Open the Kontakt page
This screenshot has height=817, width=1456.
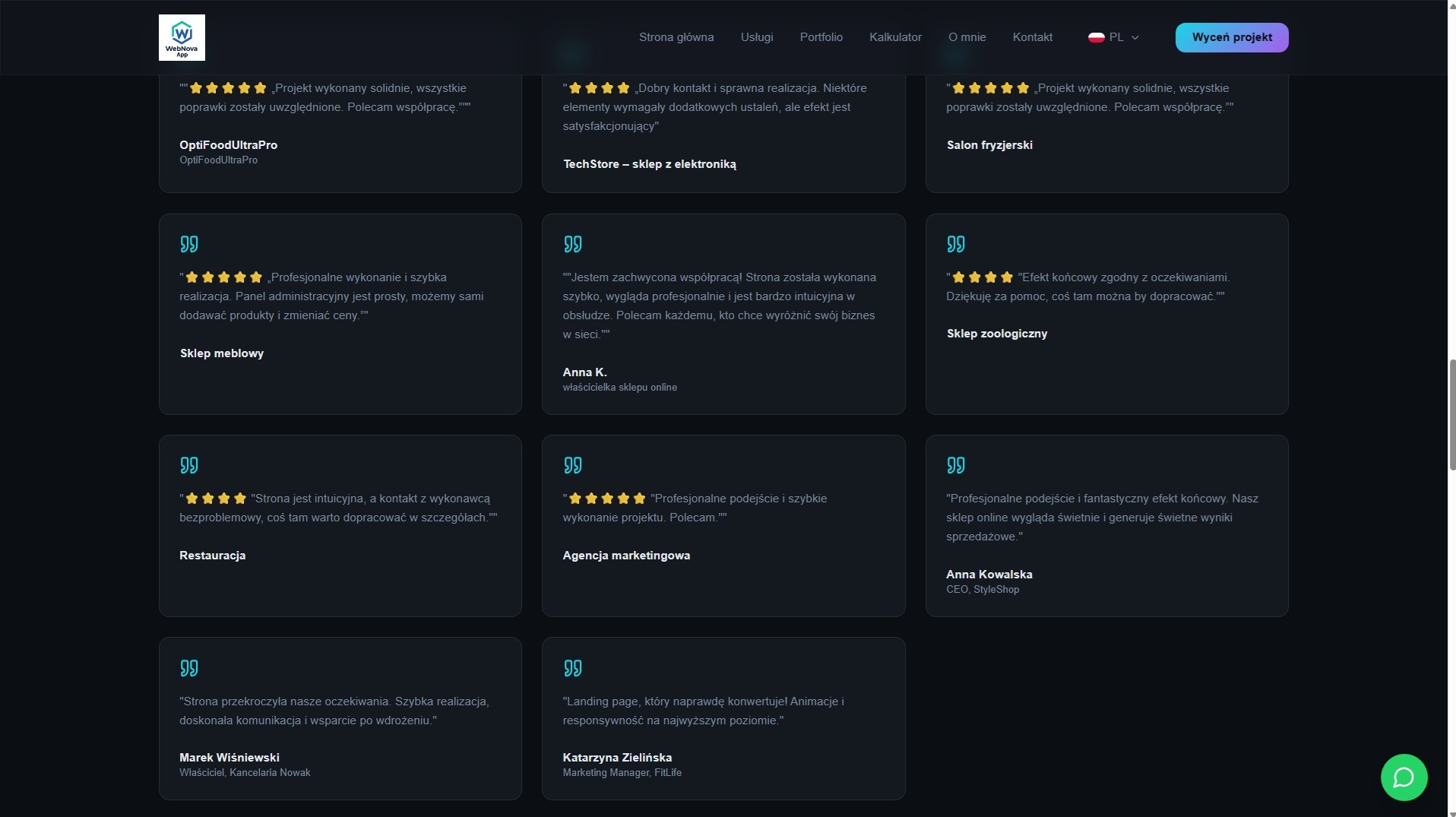[1032, 37]
